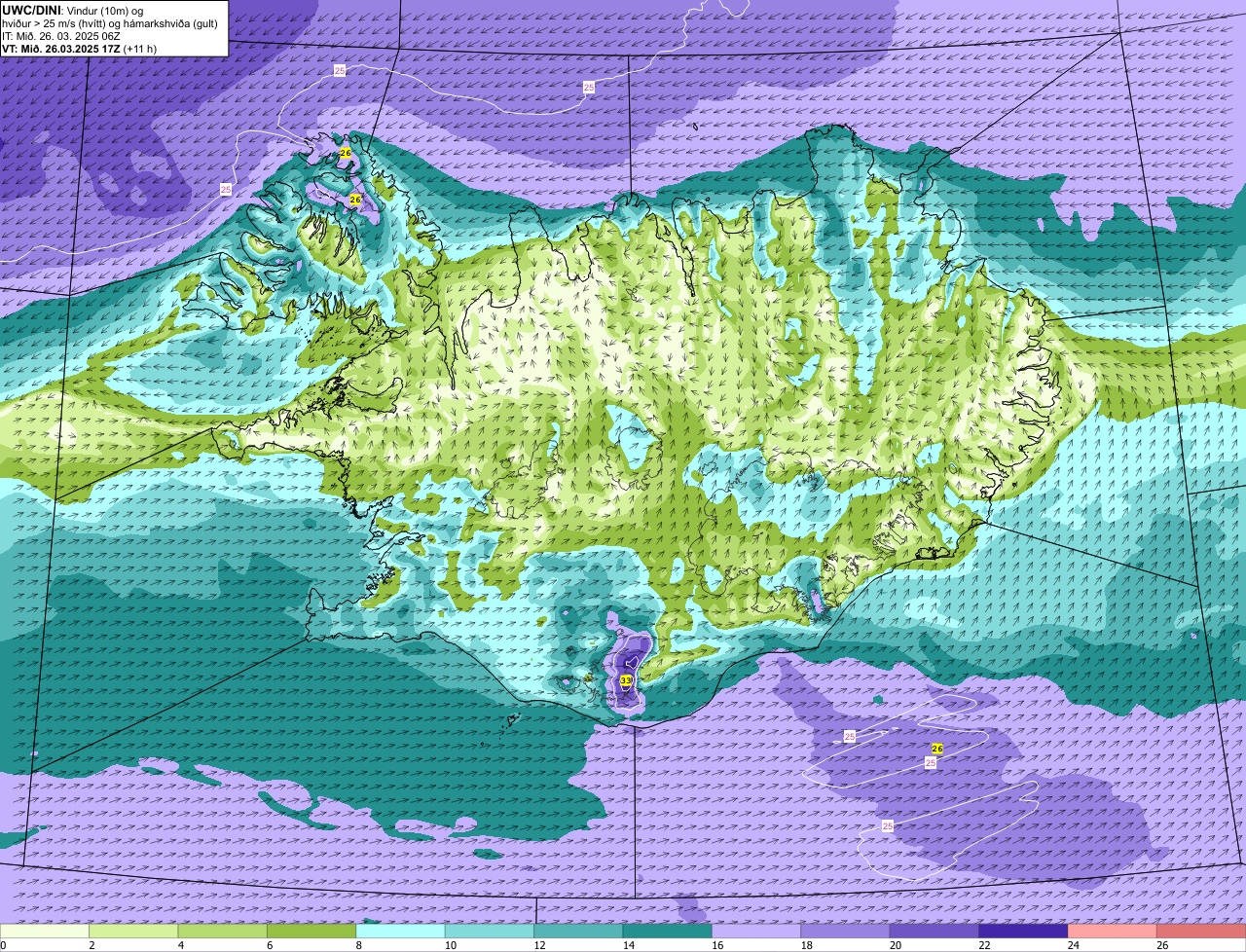Click the legend tick label "24"
Image resolution: width=1246 pixels, height=952 pixels.
[1074, 945]
